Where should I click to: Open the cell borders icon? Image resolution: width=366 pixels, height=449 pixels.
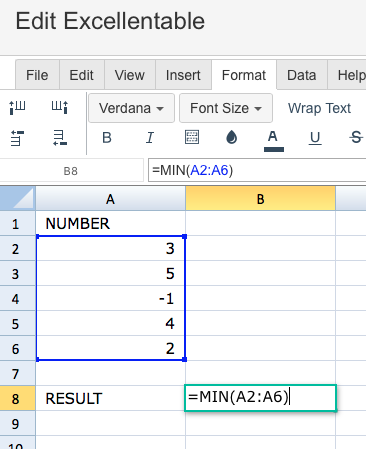(x=192, y=137)
